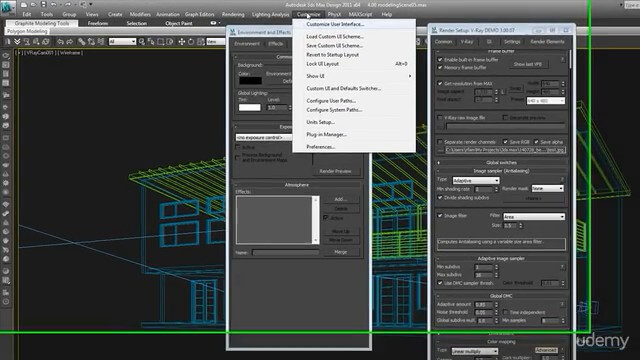Click the Save File icon in quick access bar
The height and width of the screenshot is (360, 640).
(x=44, y=4)
